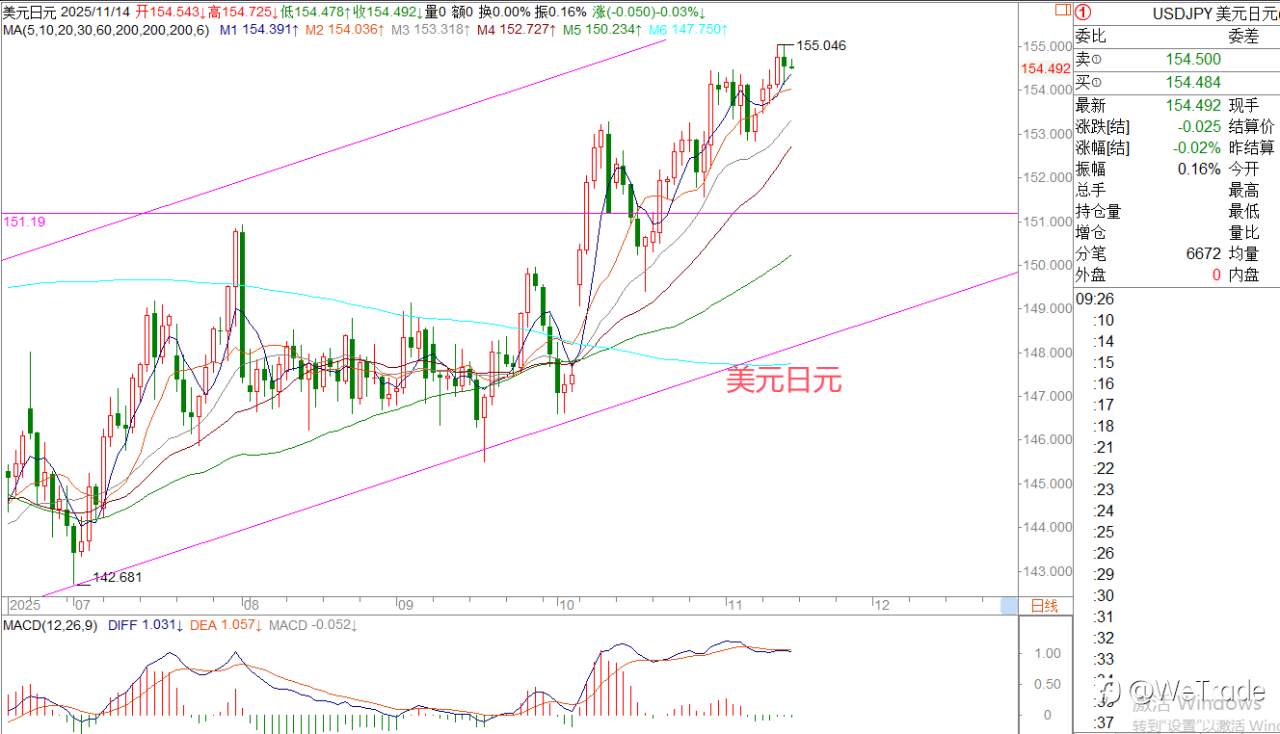
Task: Click the 振幅 value 0.16% in quote panel
Action: pos(1199,169)
